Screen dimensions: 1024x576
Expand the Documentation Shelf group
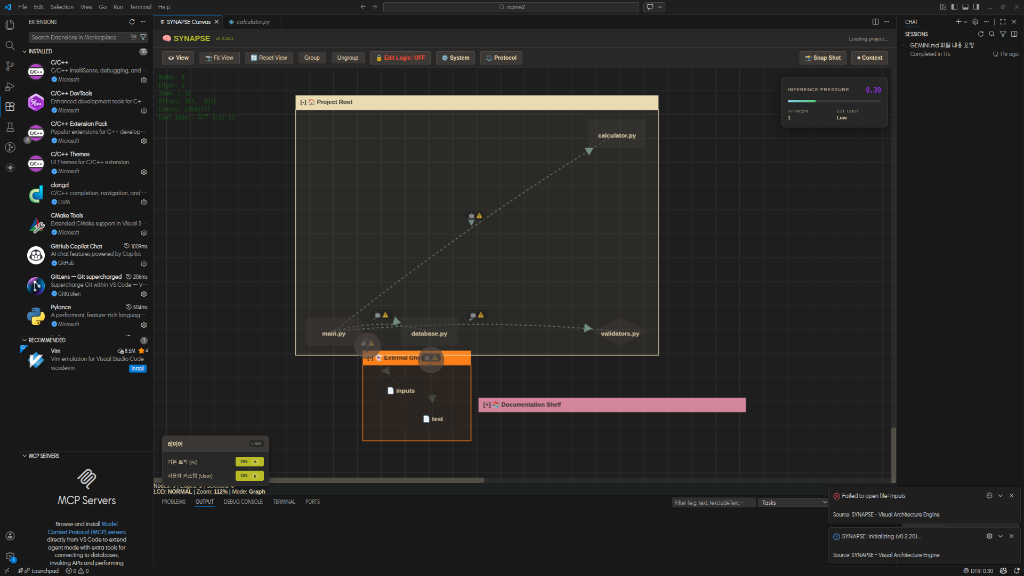pos(486,405)
